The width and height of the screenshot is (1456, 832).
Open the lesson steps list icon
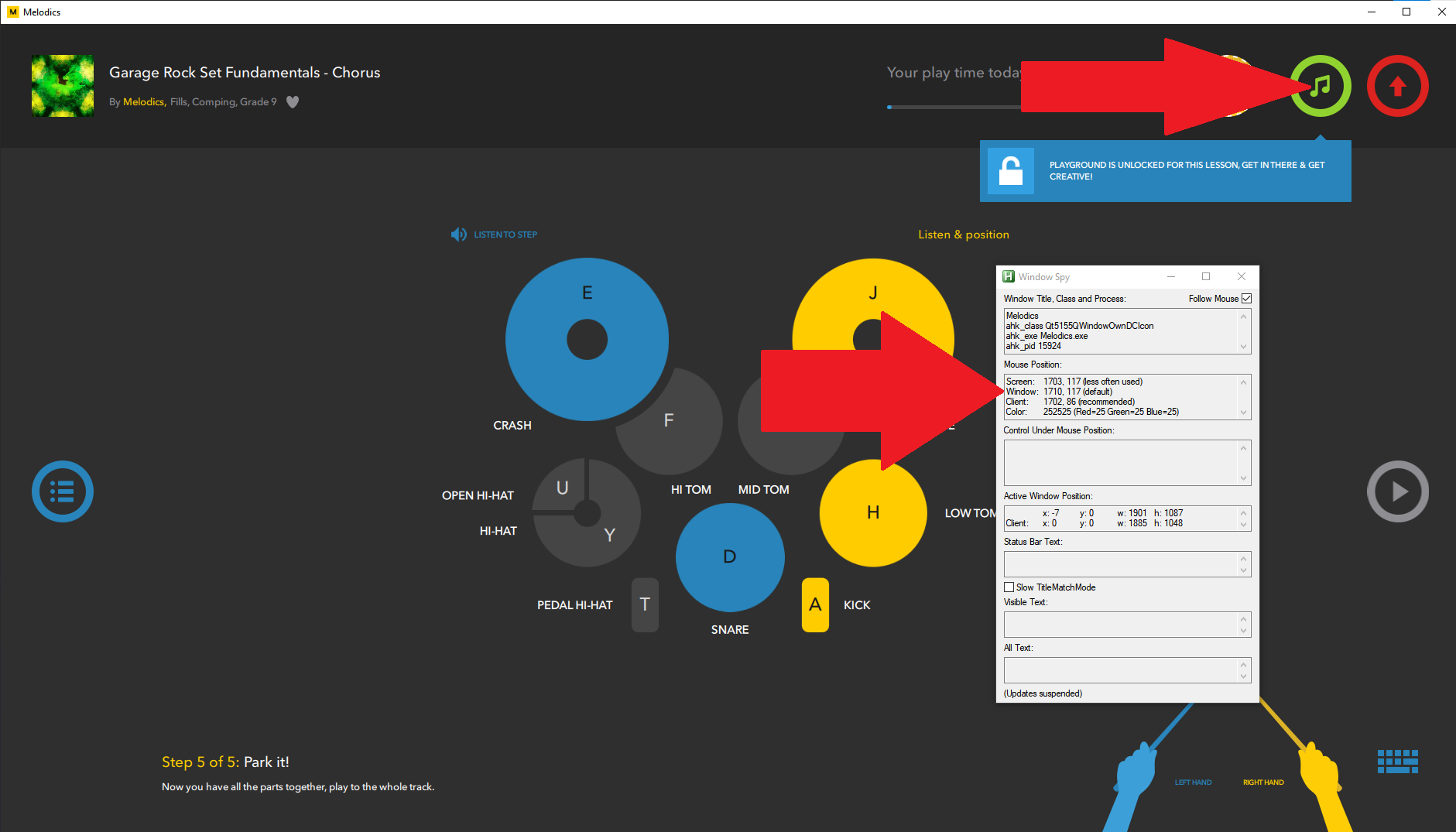pyautogui.click(x=63, y=491)
